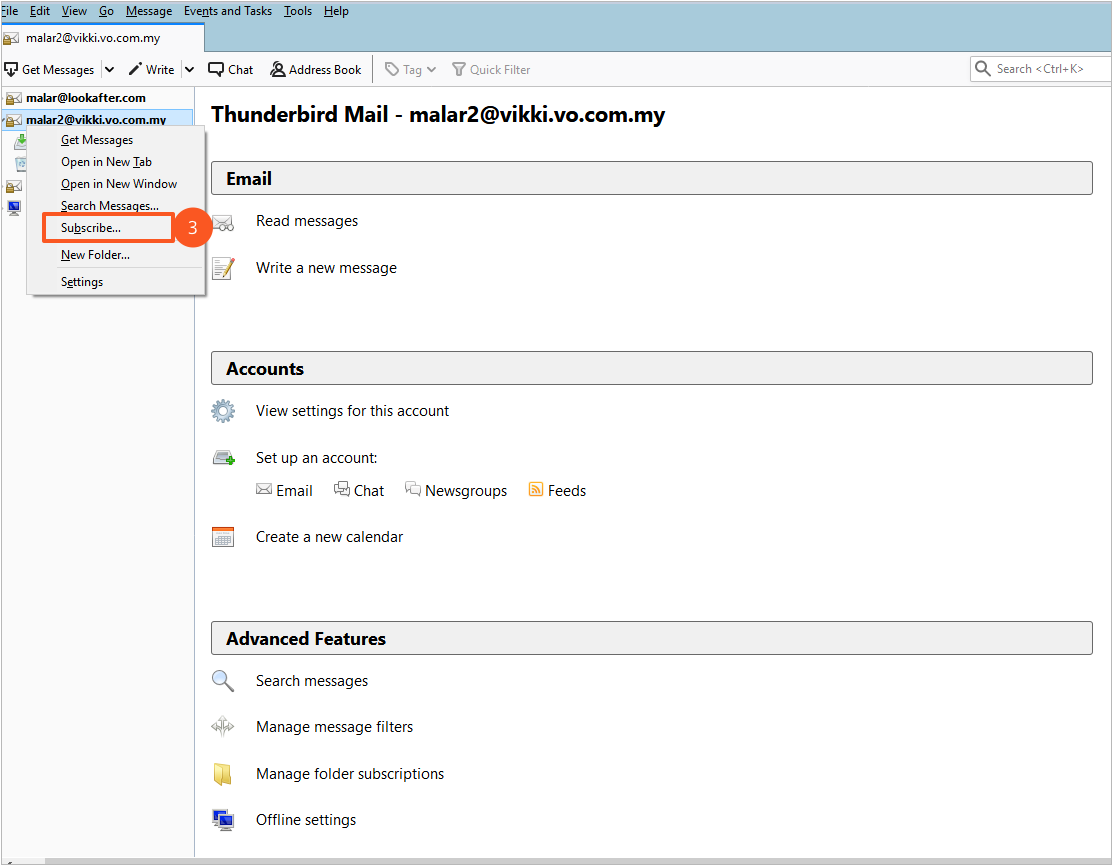Click the Advanced Features section header
This screenshot has width=1112, height=865.
[652, 638]
